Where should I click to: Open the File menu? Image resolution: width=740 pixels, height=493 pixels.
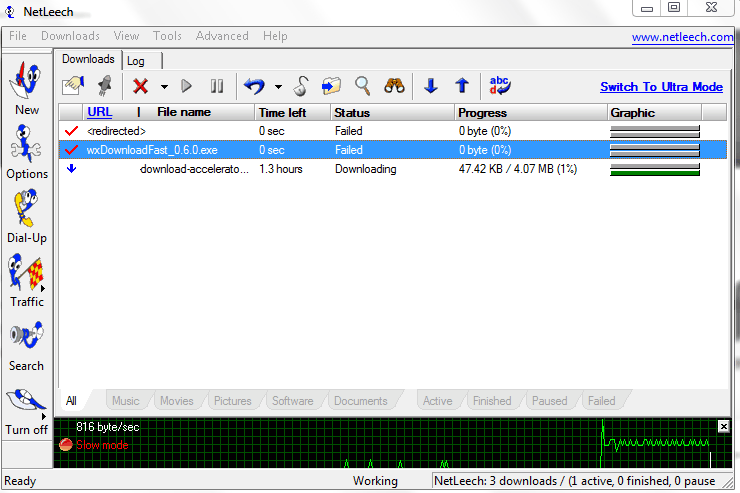point(18,36)
